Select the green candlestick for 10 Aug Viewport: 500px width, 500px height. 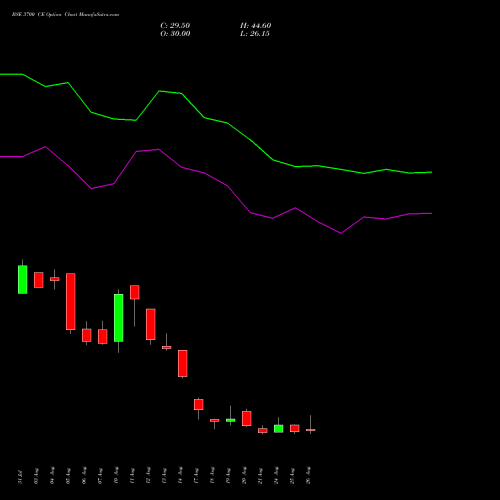point(119,318)
